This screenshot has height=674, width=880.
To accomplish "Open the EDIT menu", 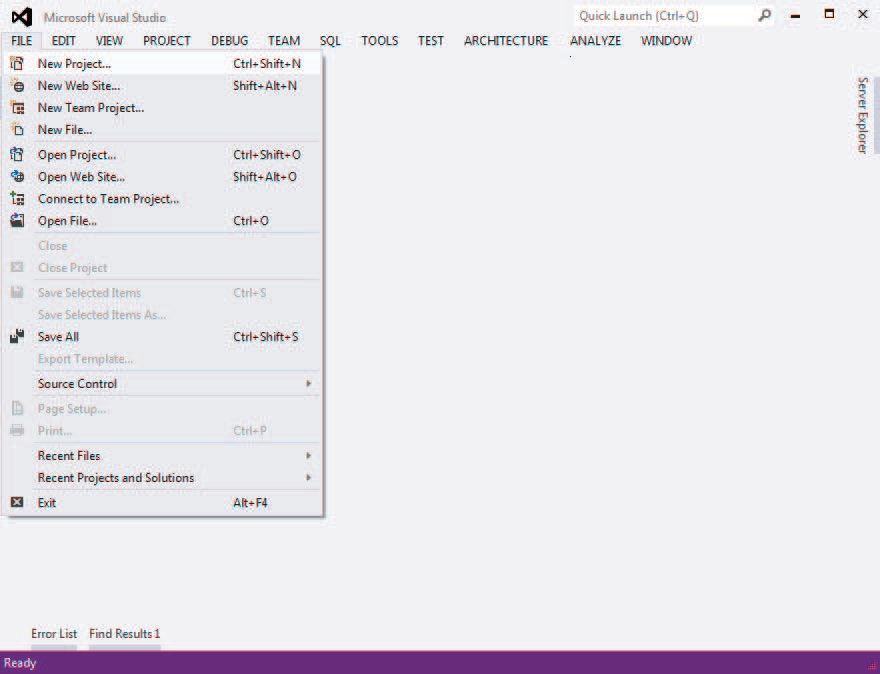I will (63, 41).
